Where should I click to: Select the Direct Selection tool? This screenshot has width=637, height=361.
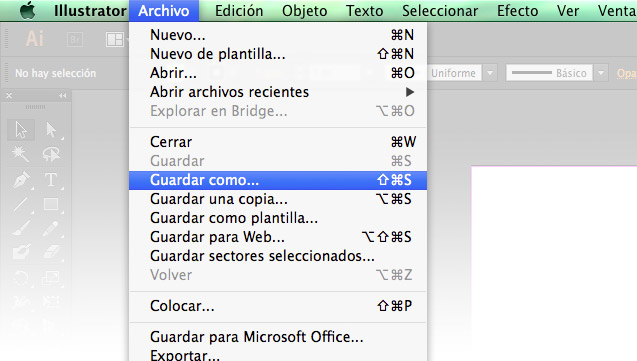(51, 130)
